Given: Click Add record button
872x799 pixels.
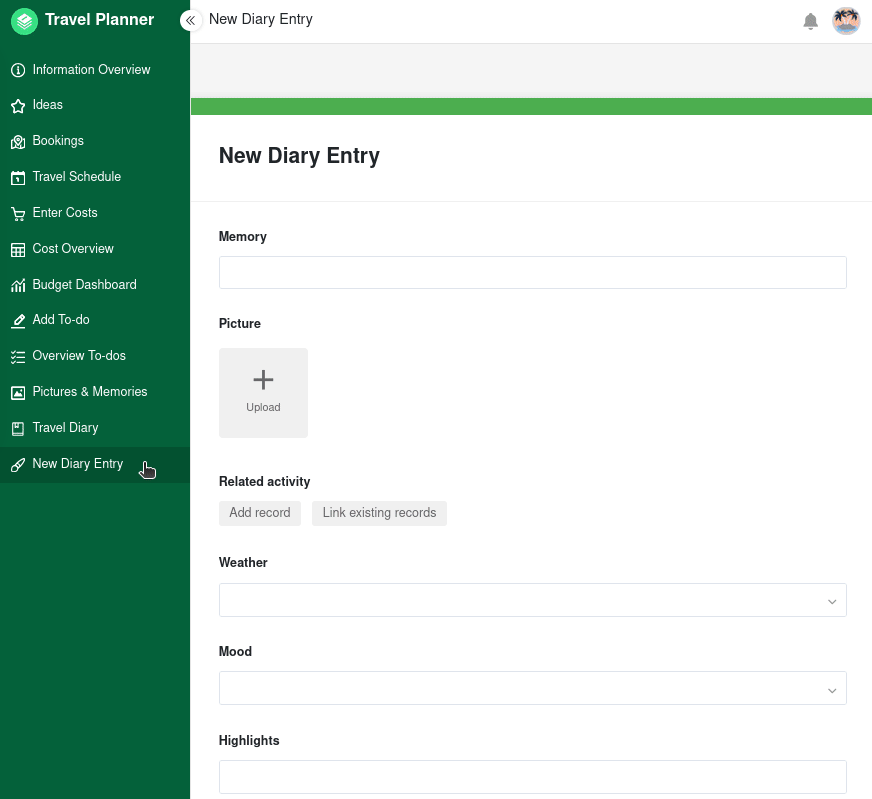Looking at the screenshot, I should click(260, 513).
